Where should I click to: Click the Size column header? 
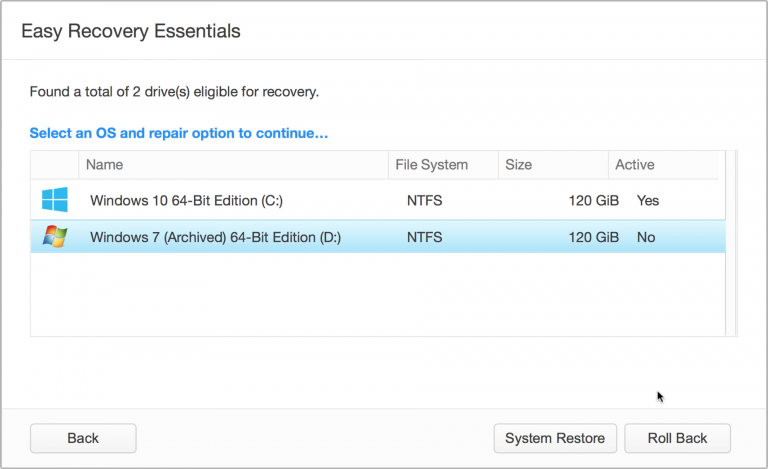coord(518,165)
